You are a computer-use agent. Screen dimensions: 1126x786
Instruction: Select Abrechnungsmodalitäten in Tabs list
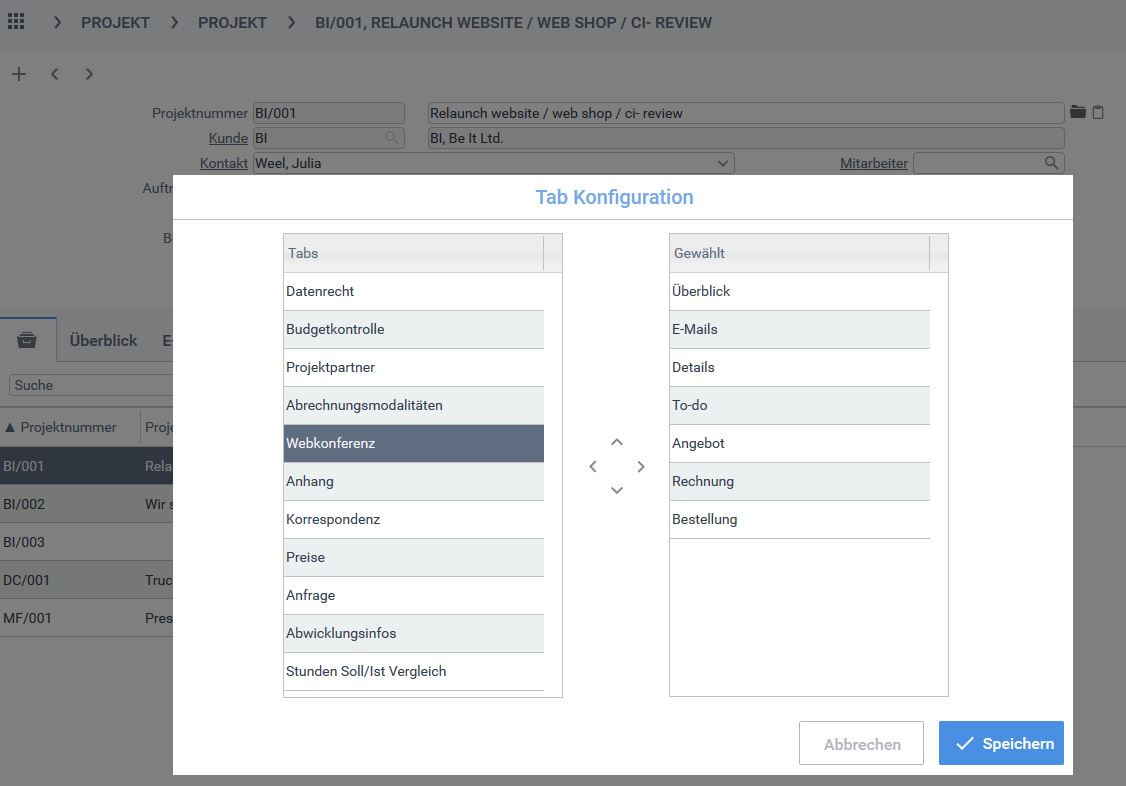[x=414, y=406]
